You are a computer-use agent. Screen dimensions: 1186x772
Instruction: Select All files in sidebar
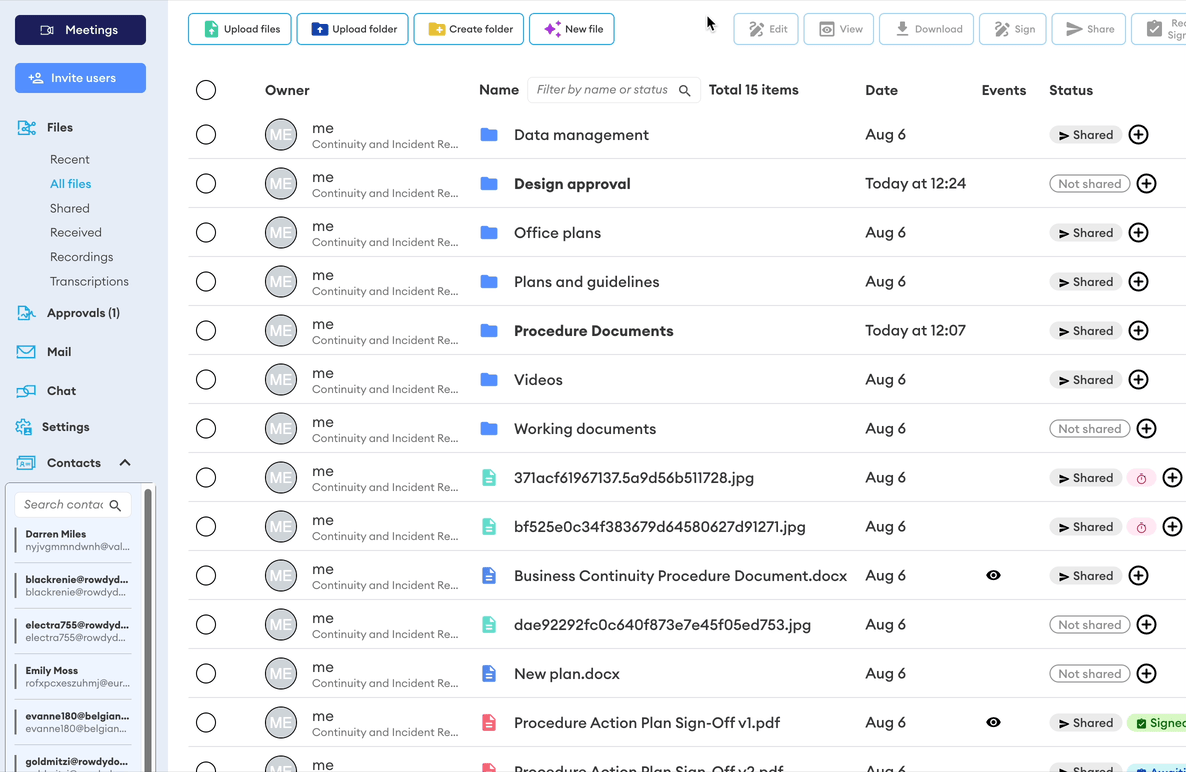tap(70, 184)
